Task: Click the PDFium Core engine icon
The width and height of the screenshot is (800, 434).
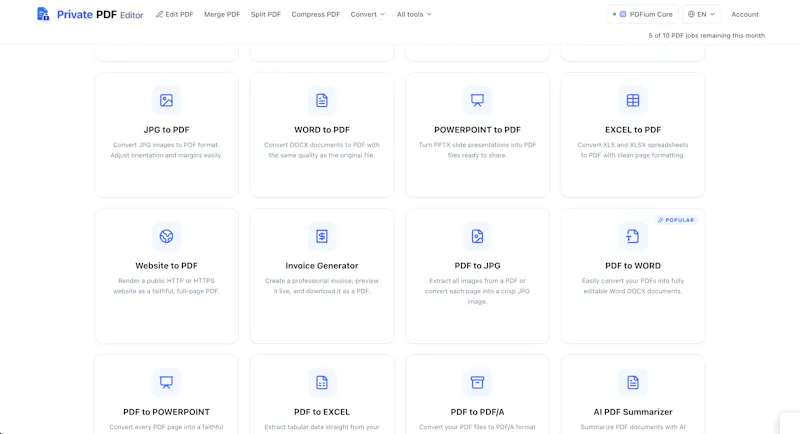Action: point(623,14)
